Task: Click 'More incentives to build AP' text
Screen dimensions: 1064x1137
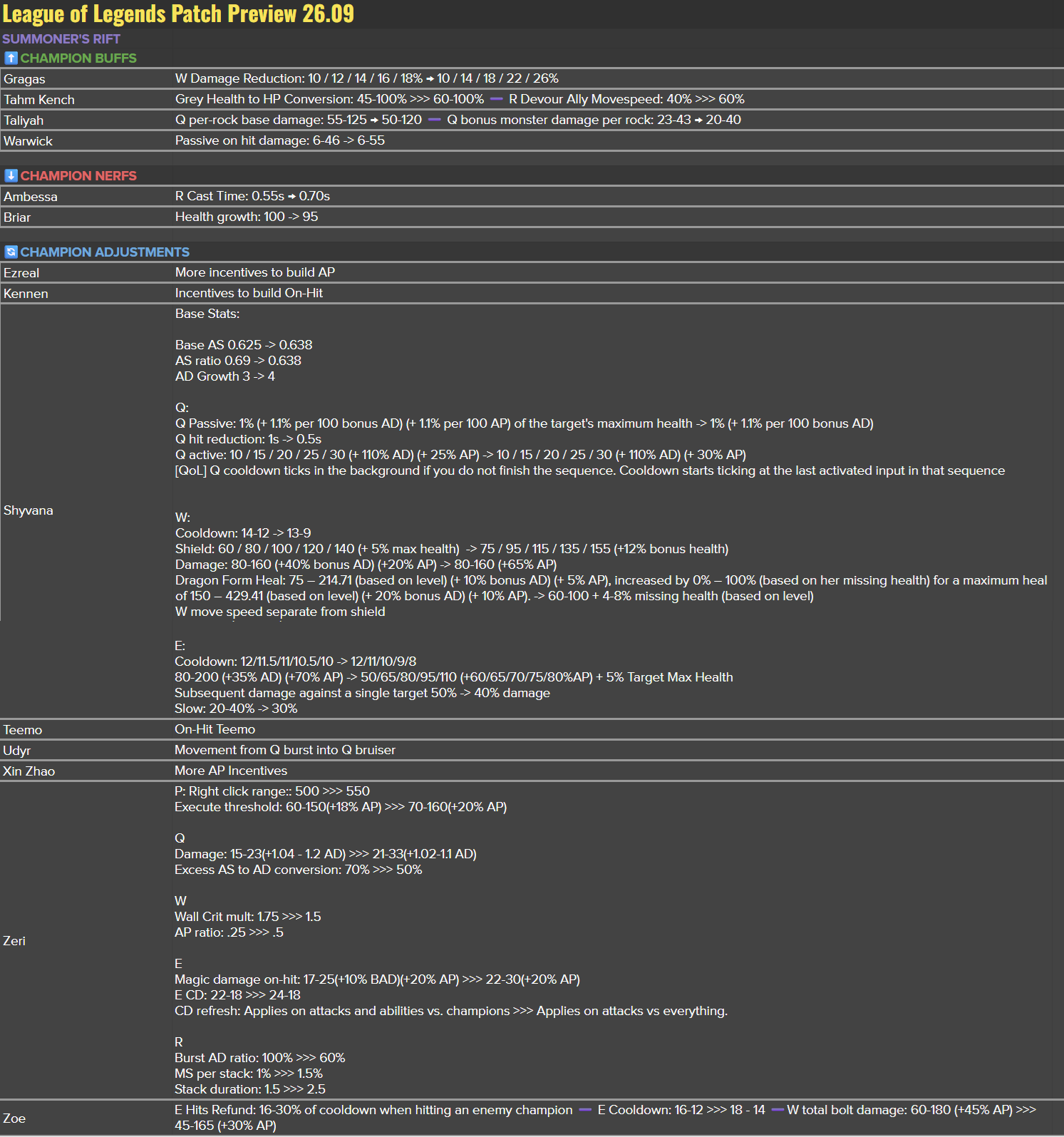Action: pyautogui.click(x=255, y=272)
